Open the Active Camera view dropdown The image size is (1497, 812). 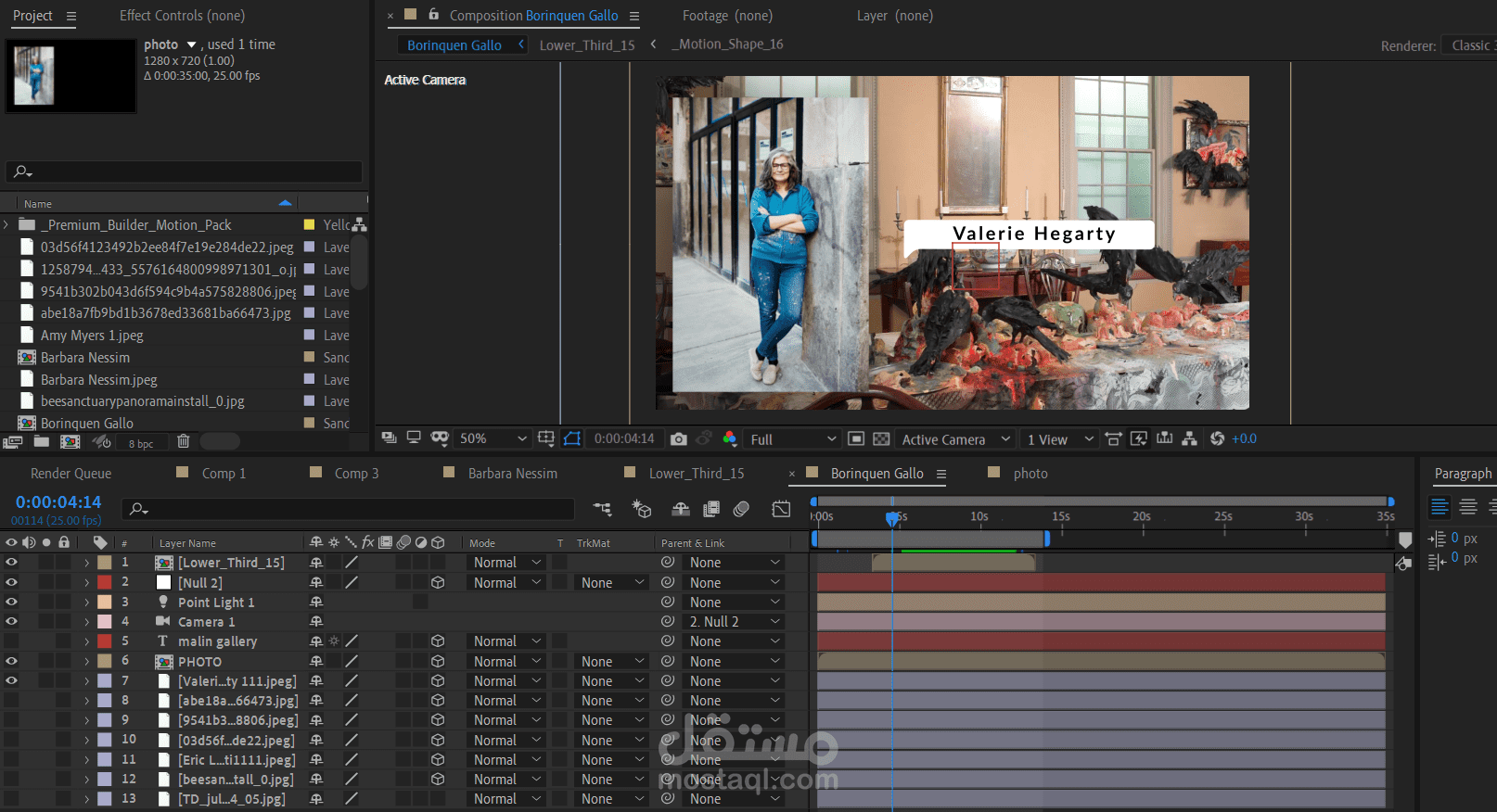pyautogui.click(x=955, y=438)
